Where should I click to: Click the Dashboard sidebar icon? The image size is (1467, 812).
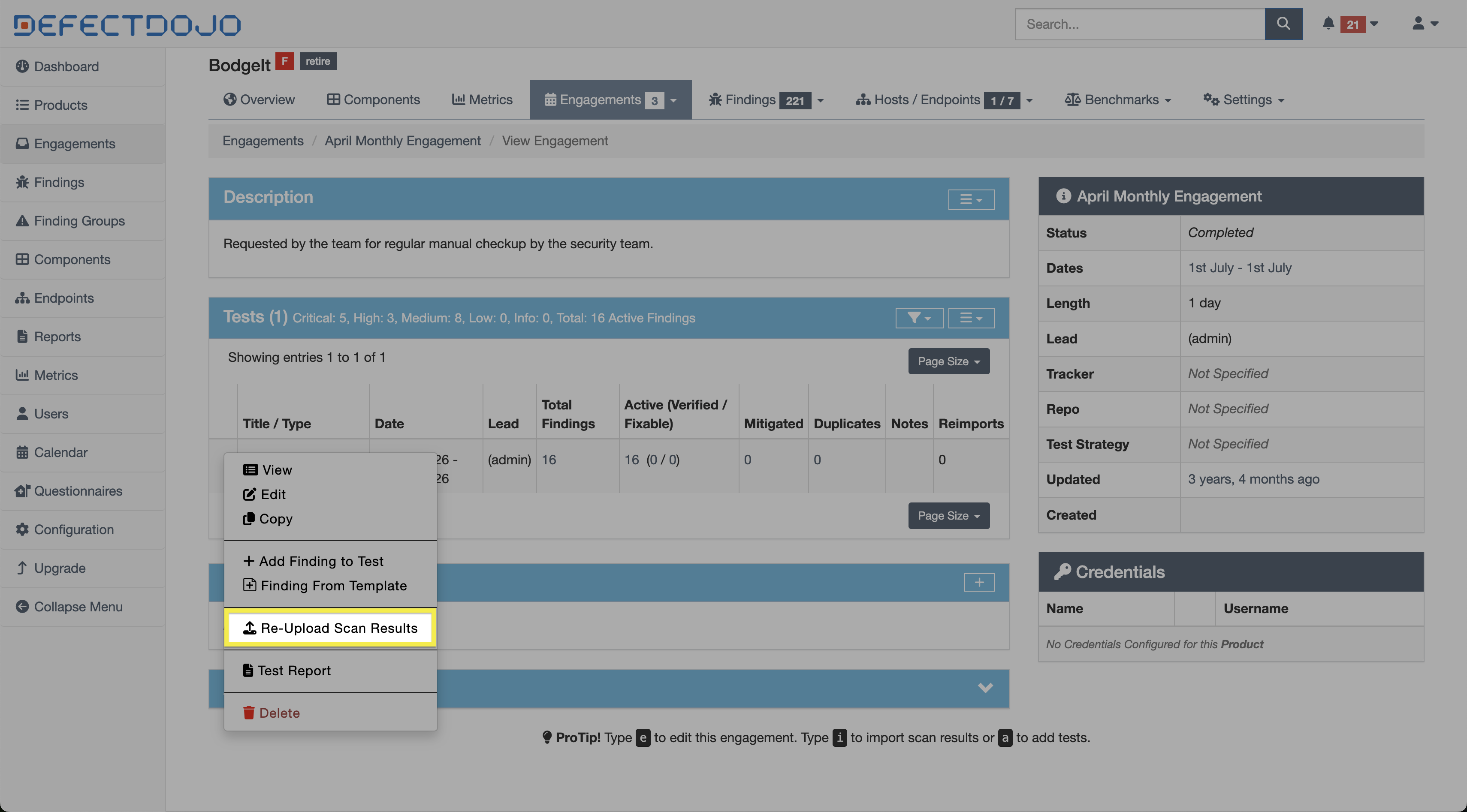(x=21, y=66)
